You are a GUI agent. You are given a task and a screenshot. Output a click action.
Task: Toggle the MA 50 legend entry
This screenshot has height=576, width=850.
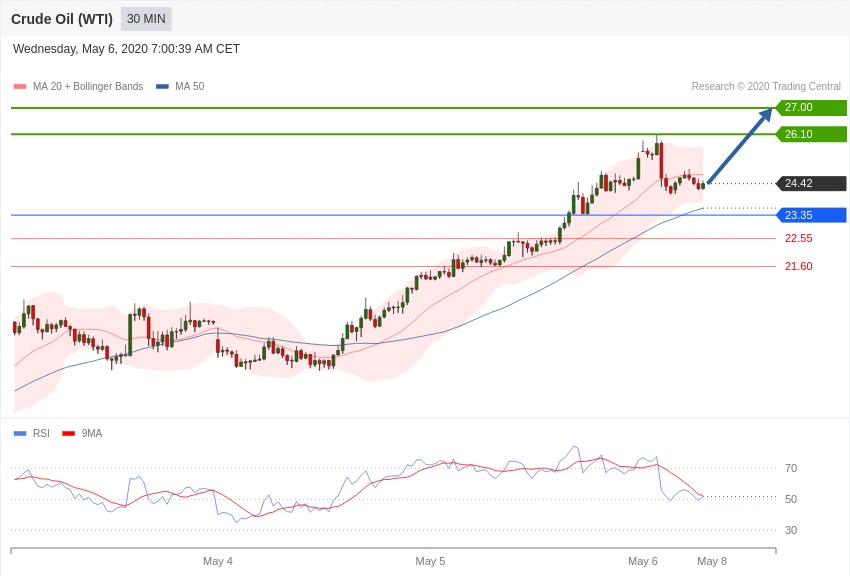point(180,87)
